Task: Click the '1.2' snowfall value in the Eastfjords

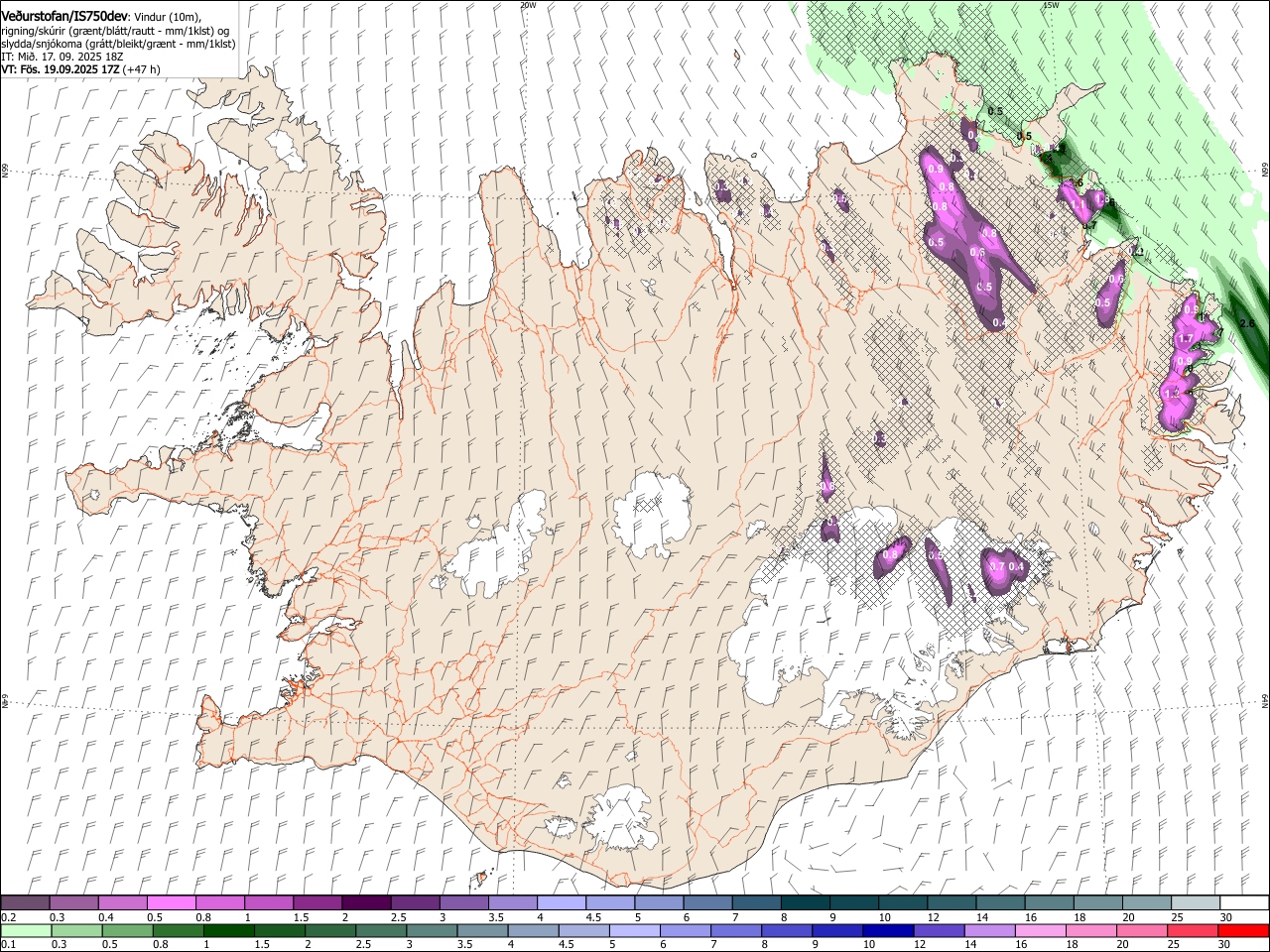Action: (x=1172, y=393)
